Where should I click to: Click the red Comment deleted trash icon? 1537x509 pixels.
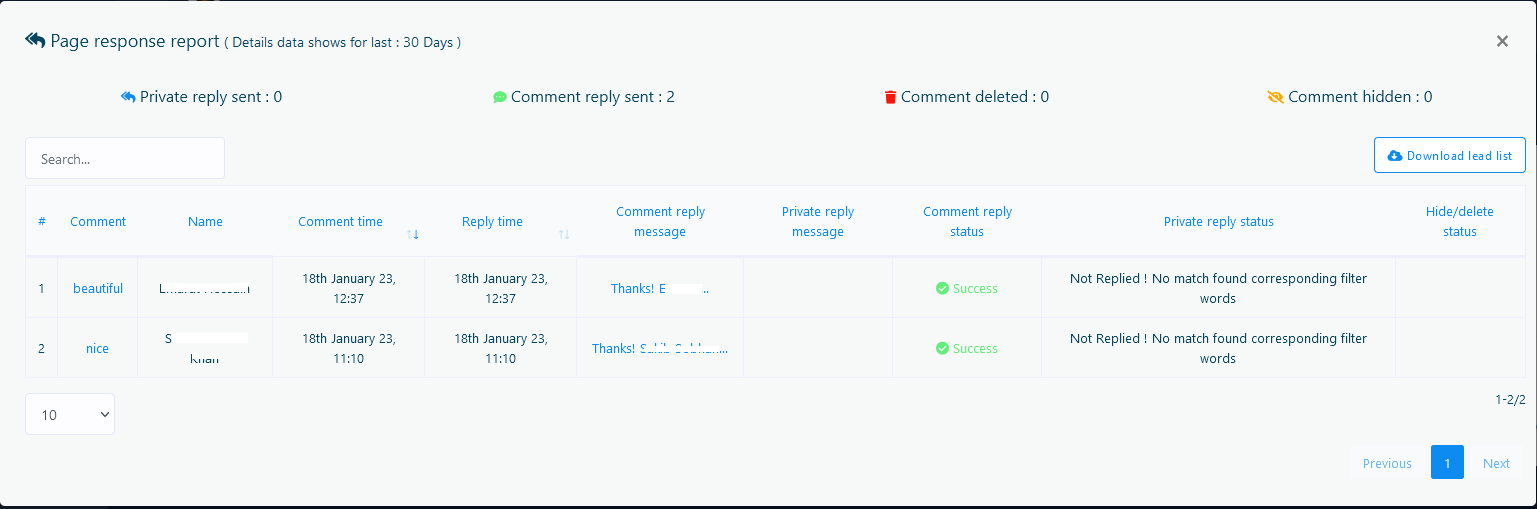[x=890, y=97]
